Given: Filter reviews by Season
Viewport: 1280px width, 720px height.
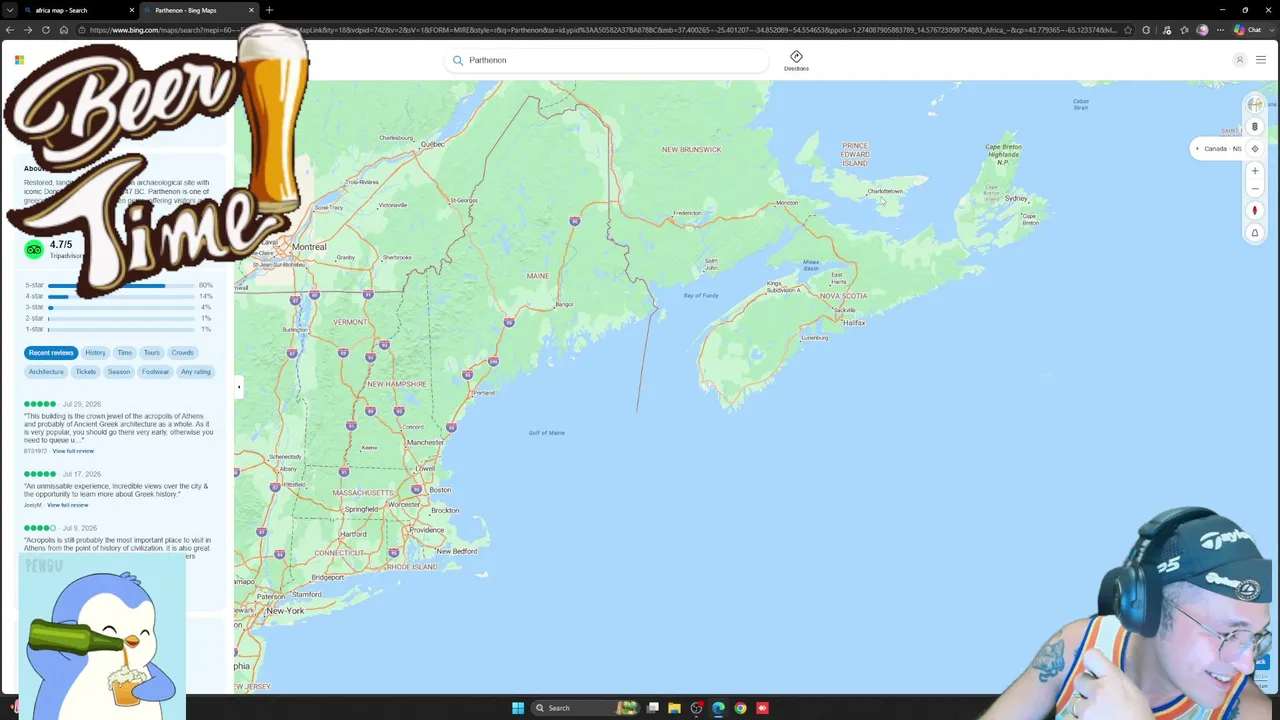Looking at the screenshot, I should click(119, 372).
